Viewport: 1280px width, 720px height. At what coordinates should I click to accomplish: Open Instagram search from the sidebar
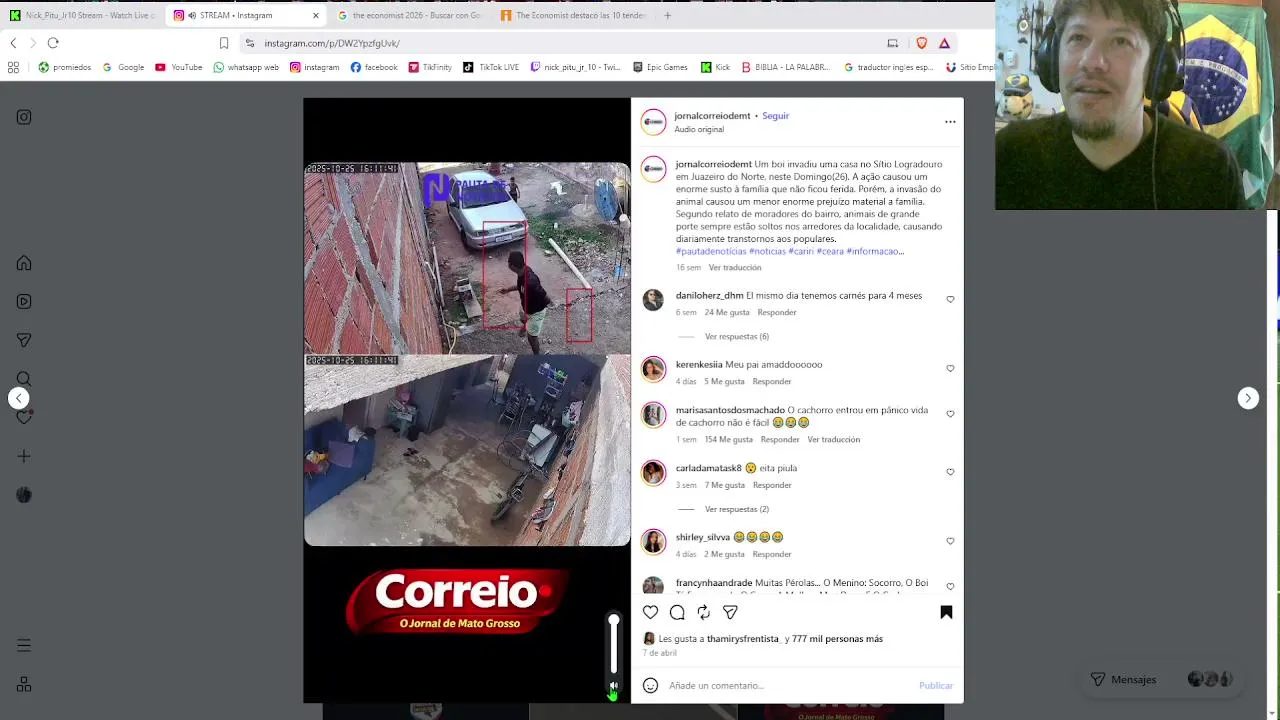click(24, 379)
